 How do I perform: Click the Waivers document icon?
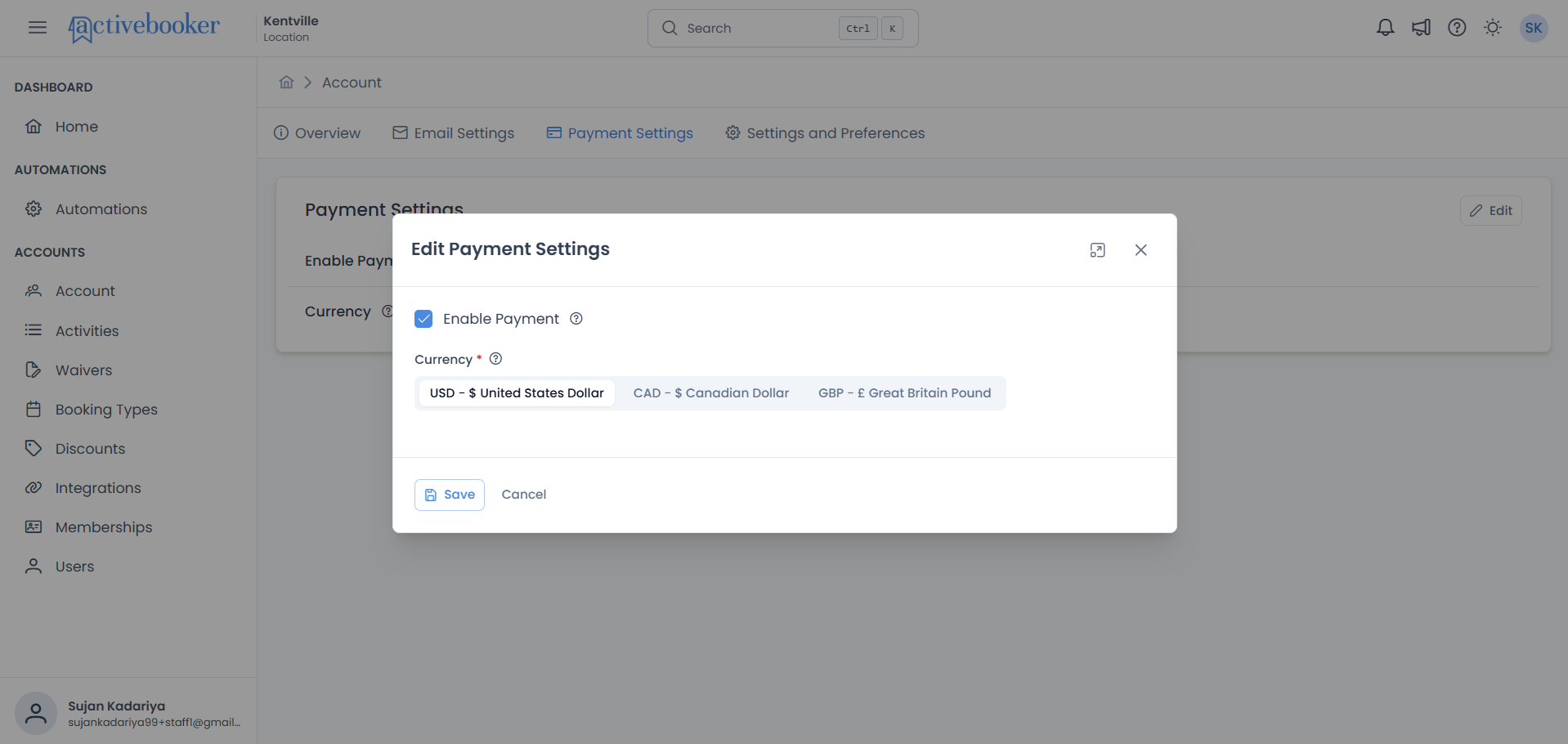point(34,370)
